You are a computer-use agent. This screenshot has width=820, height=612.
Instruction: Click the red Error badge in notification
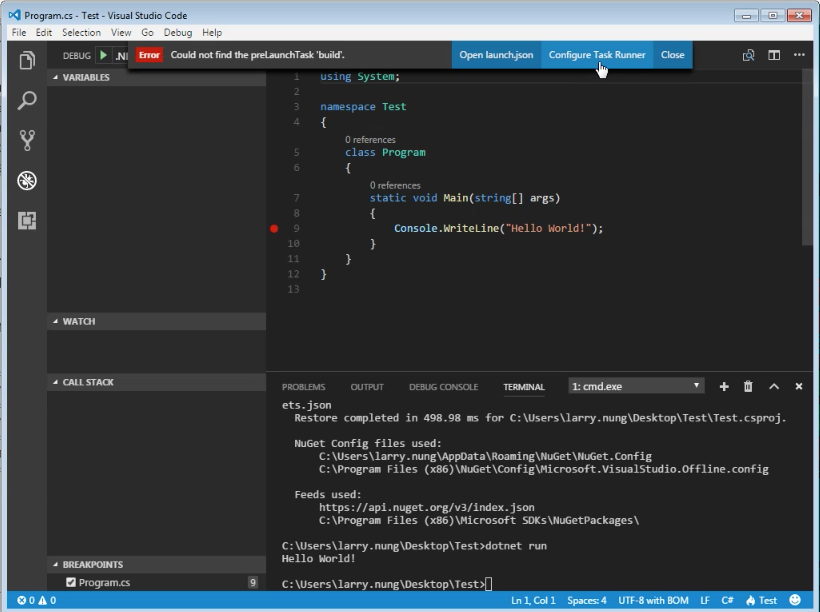coord(149,55)
